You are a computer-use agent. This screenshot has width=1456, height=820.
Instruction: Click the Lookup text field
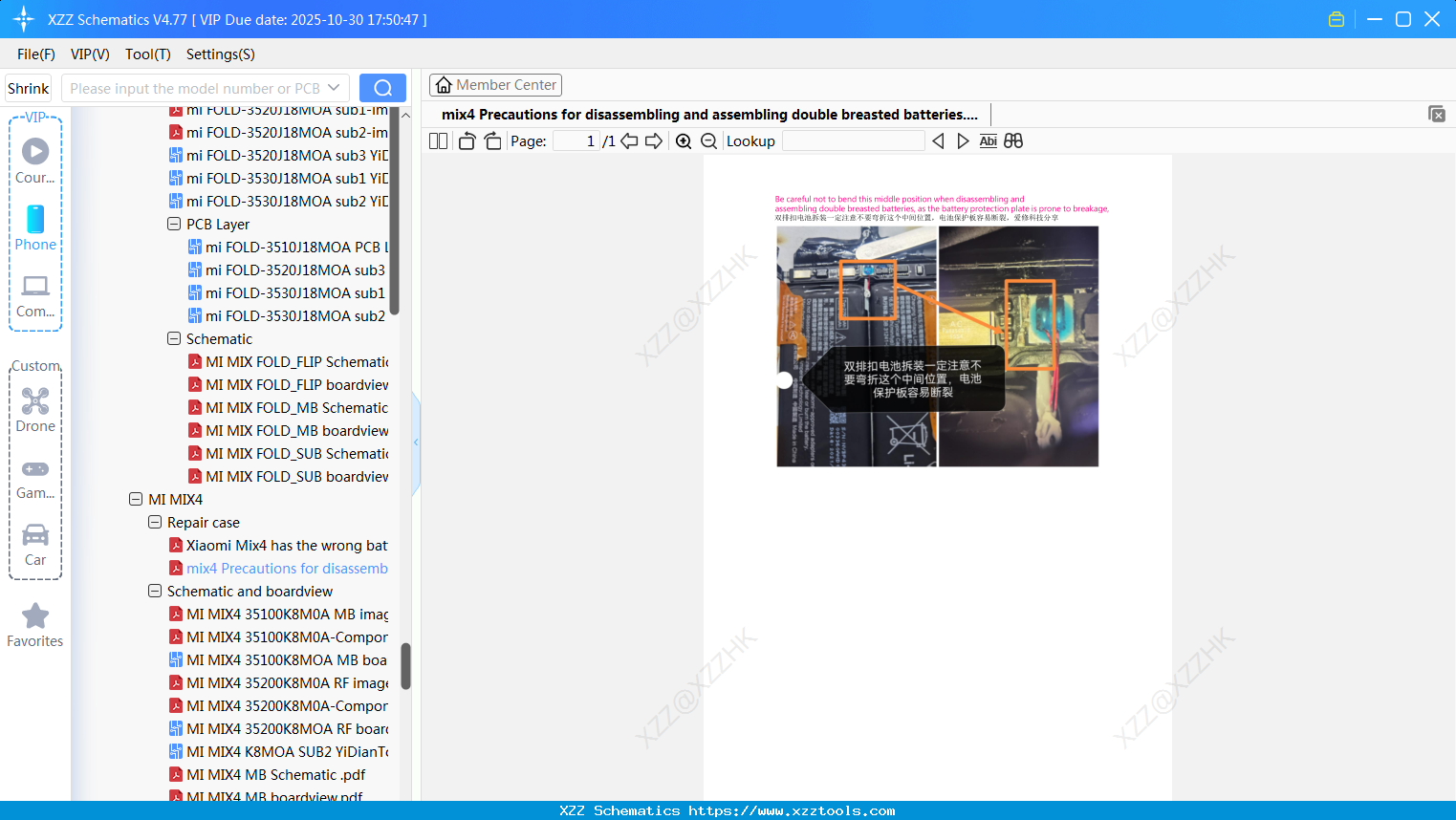[x=854, y=141]
